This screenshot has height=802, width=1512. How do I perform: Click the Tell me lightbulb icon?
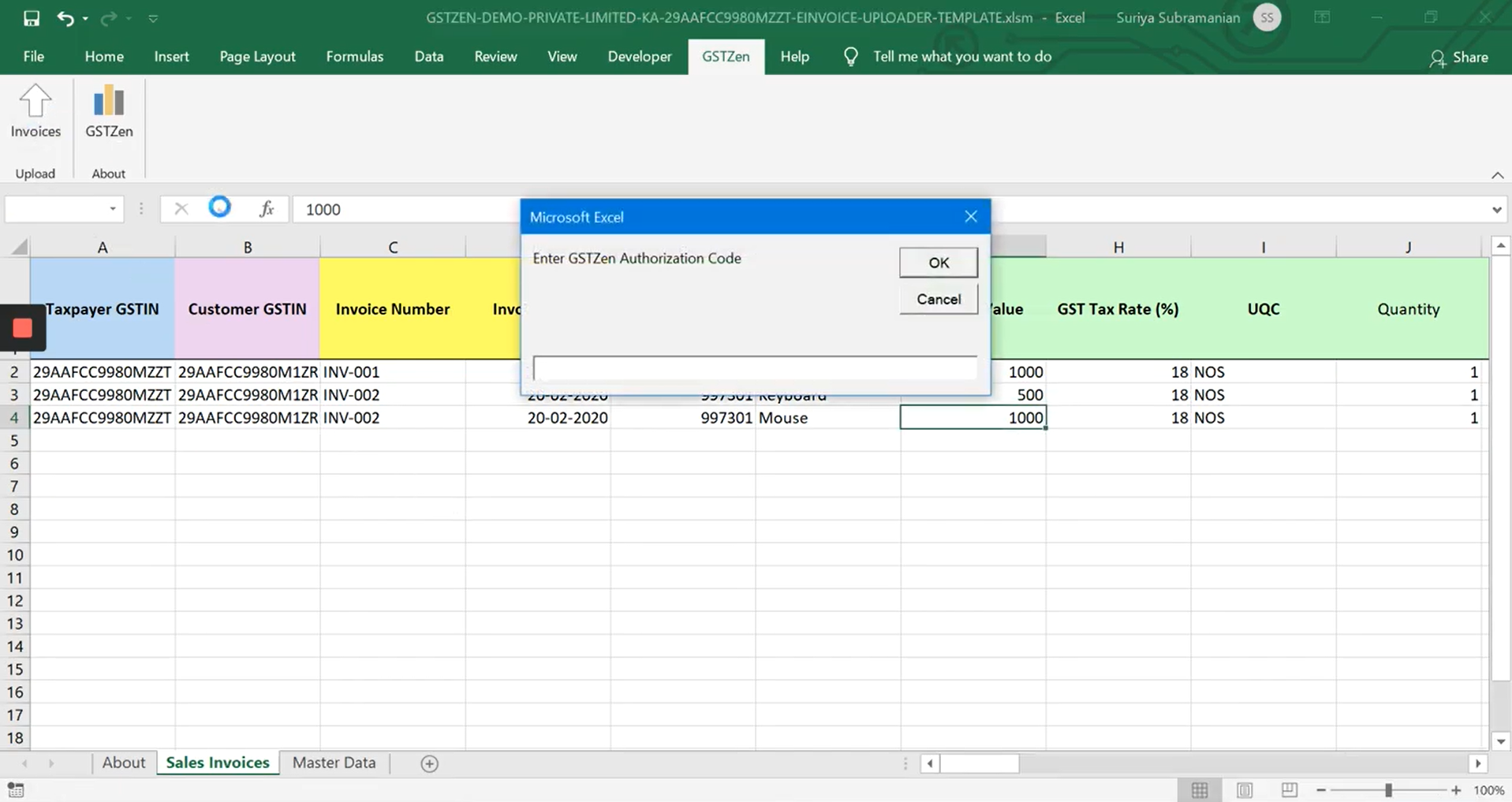(x=850, y=57)
